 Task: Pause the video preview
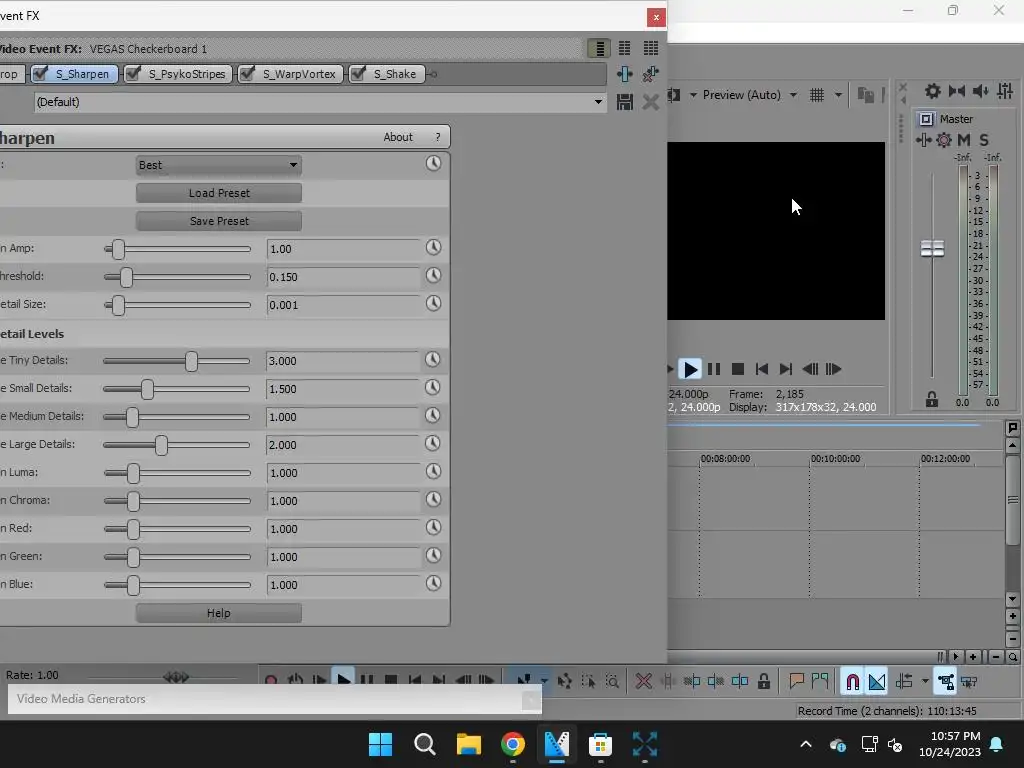714,370
